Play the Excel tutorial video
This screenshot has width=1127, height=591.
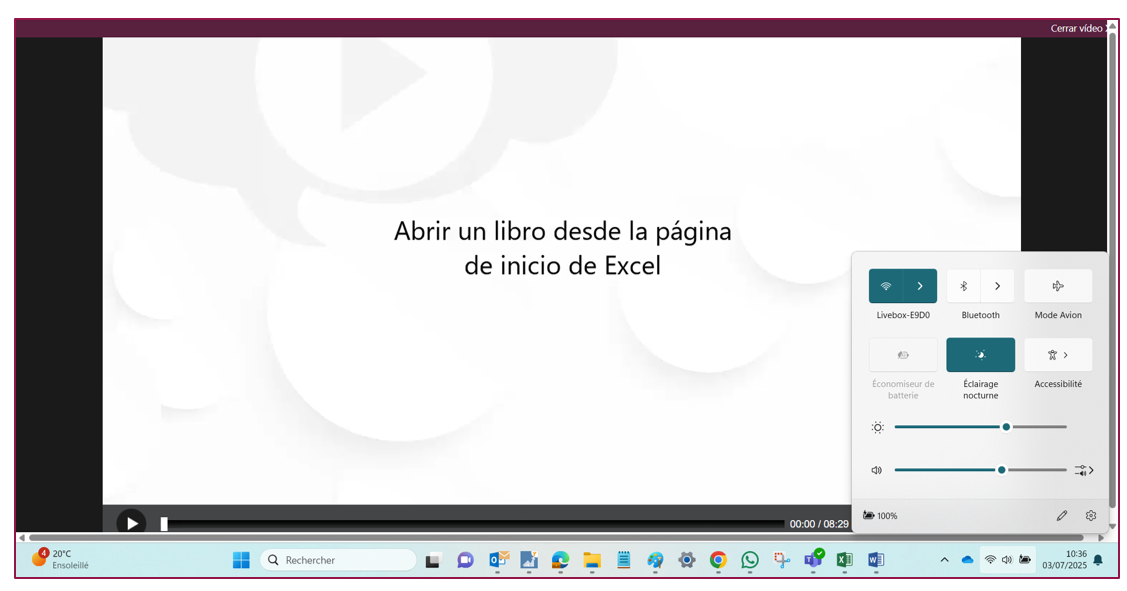(132, 523)
